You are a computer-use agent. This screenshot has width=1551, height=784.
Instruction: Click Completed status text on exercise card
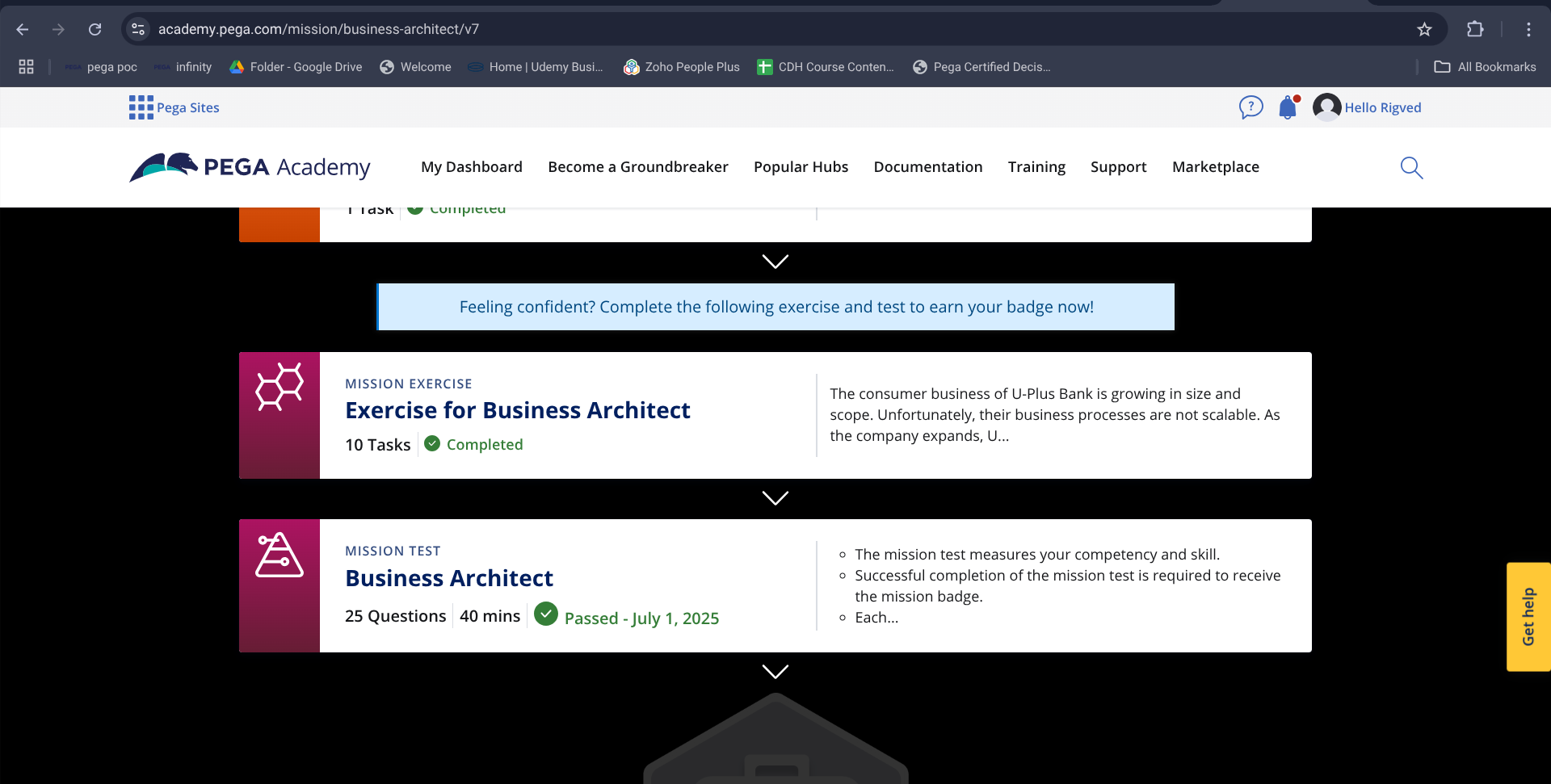click(x=485, y=445)
